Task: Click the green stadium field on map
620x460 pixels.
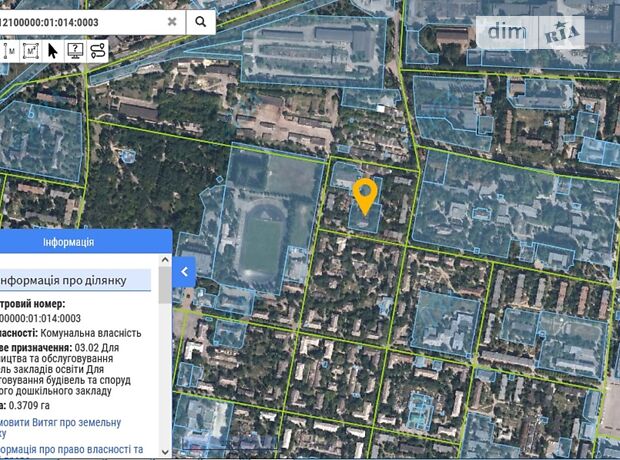Action: [261, 245]
